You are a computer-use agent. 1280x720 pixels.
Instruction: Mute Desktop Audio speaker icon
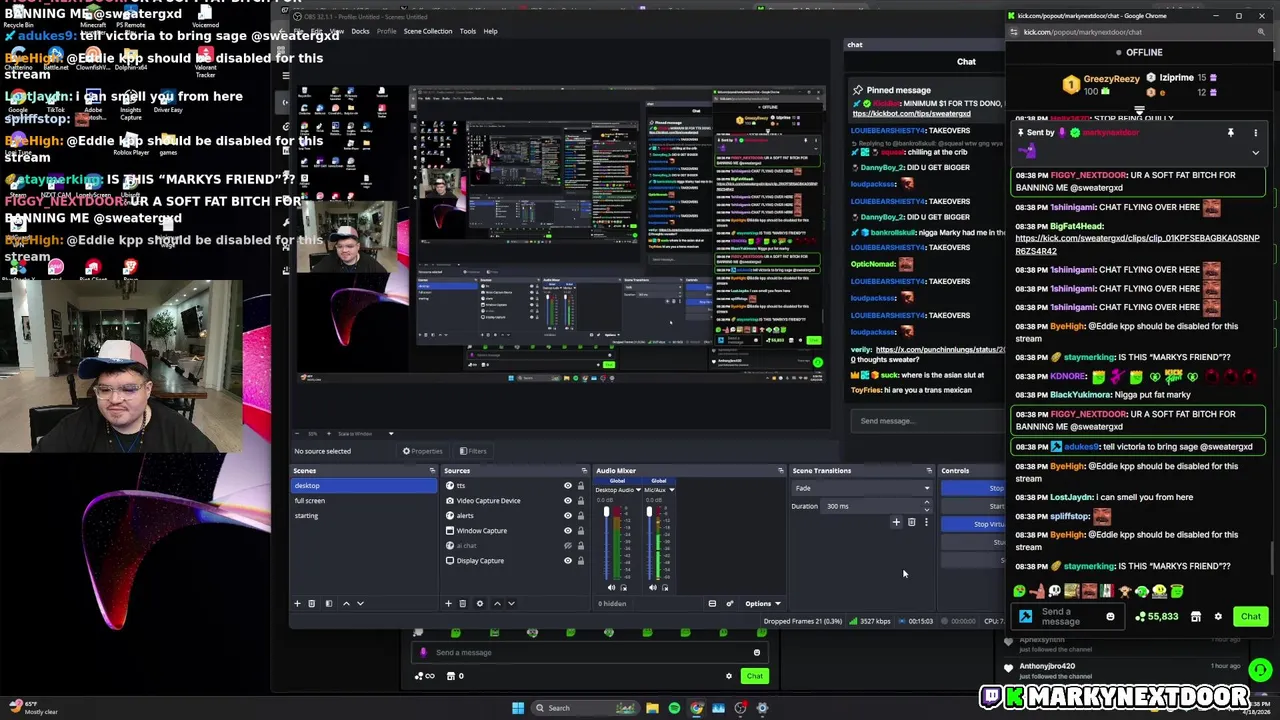[611, 587]
